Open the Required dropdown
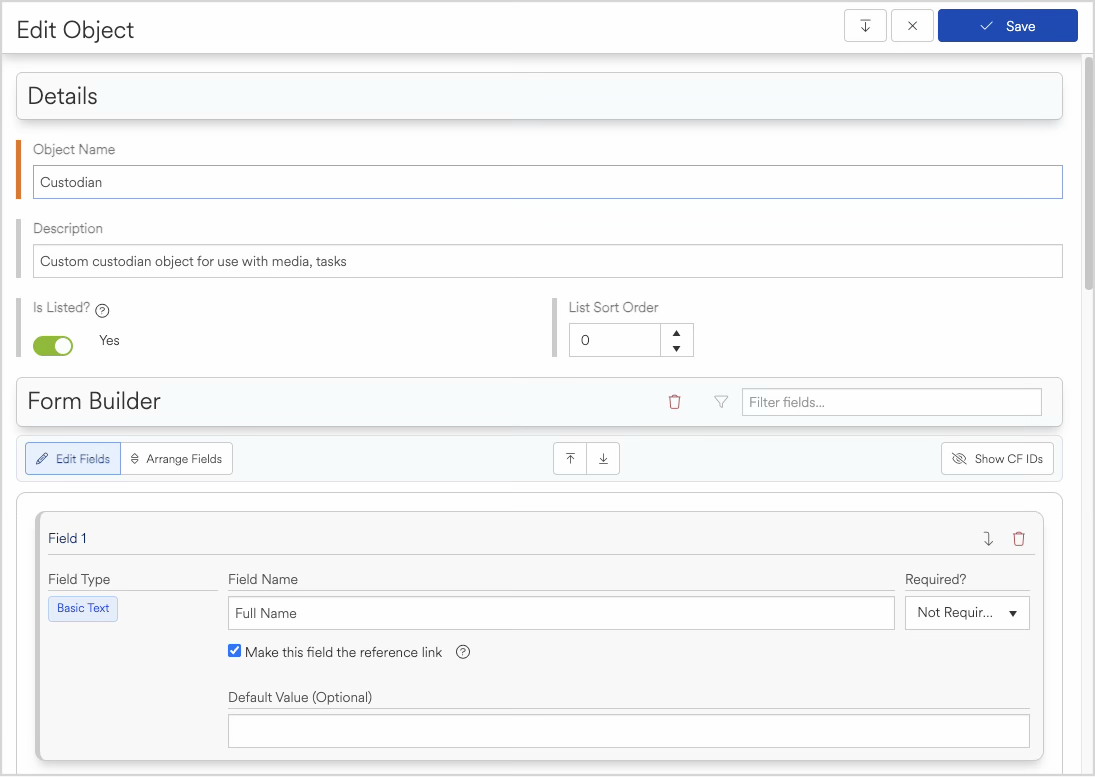 coord(967,613)
